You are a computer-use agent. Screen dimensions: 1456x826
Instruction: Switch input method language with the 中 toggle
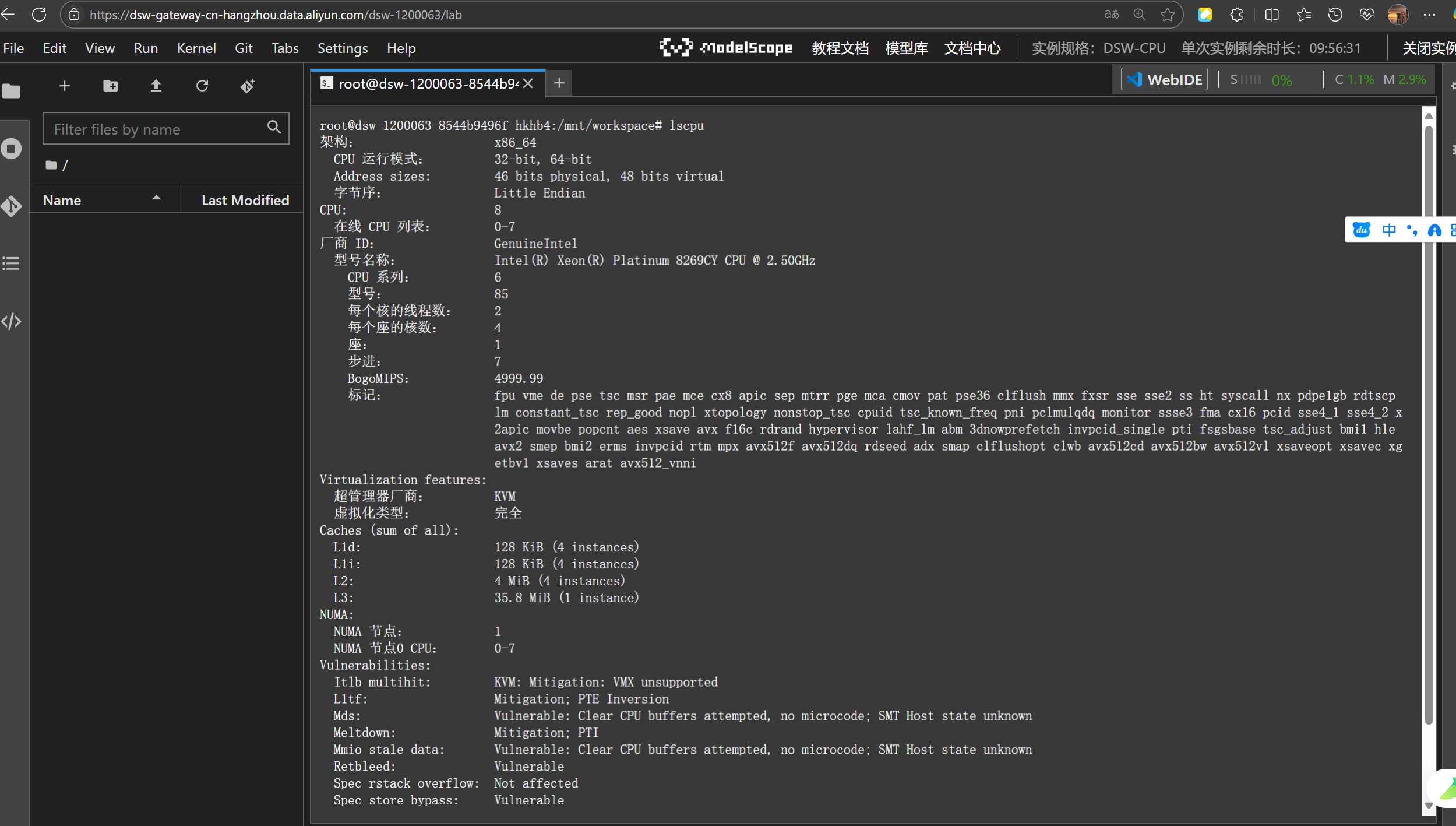point(1390,230)
